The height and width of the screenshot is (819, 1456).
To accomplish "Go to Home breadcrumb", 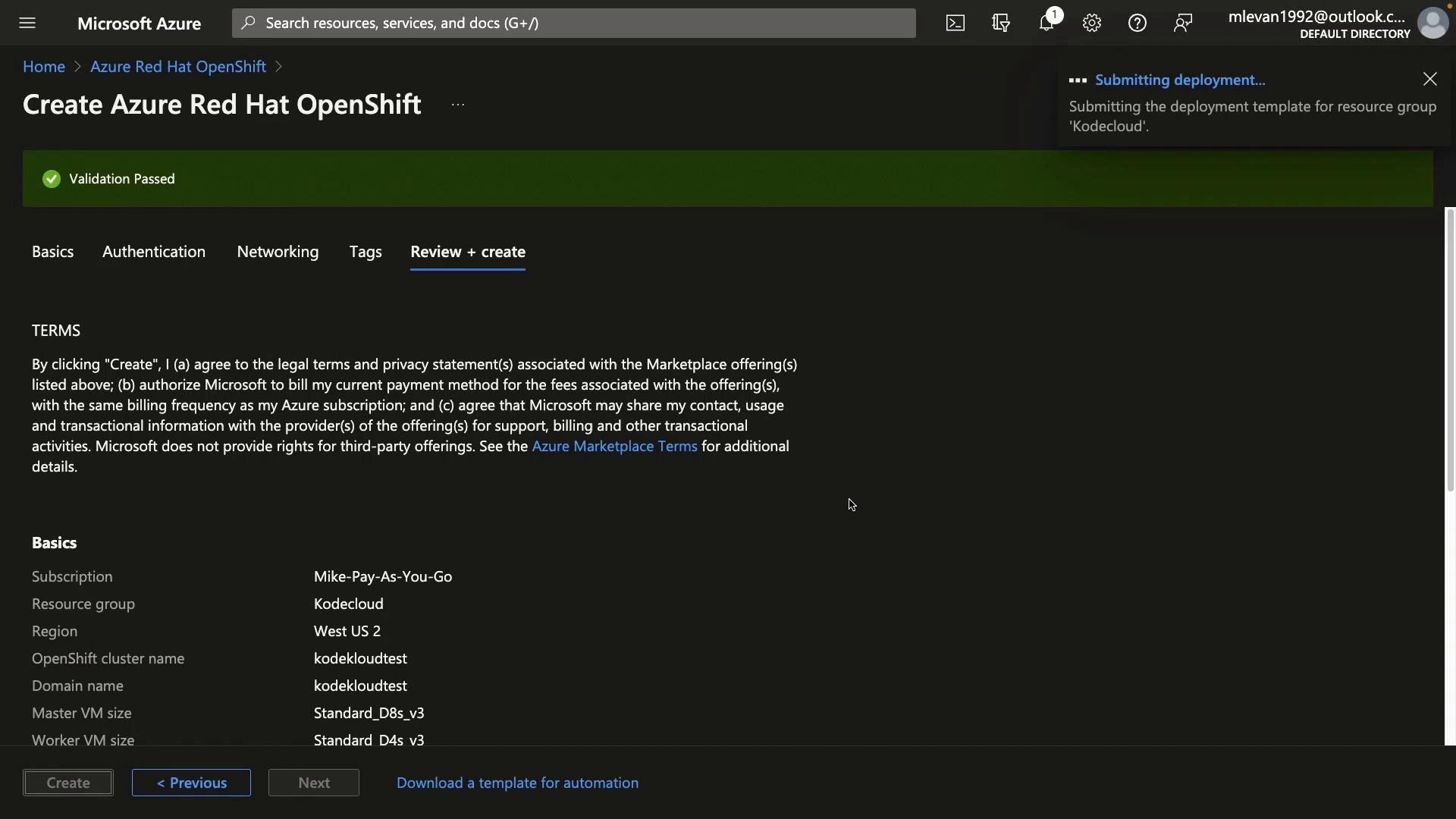I will (44, 67).
